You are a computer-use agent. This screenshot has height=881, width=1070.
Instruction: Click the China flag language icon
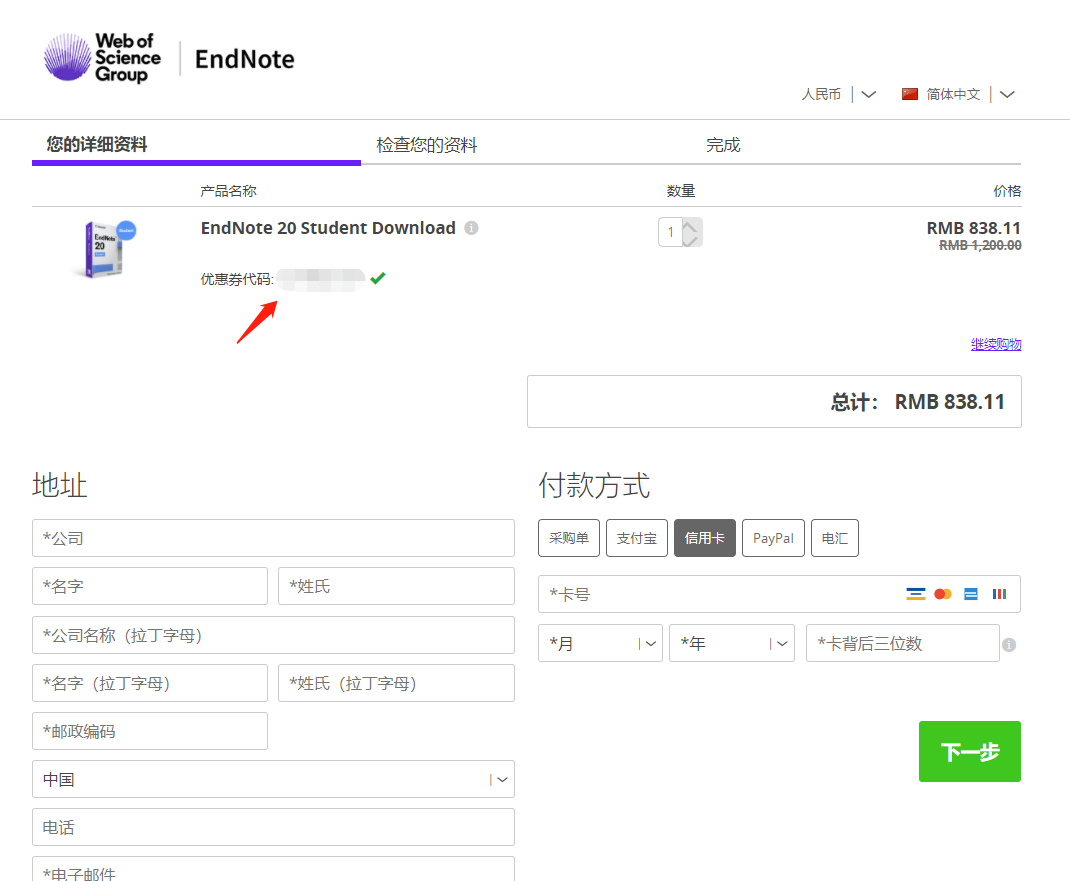coord(910,94)
